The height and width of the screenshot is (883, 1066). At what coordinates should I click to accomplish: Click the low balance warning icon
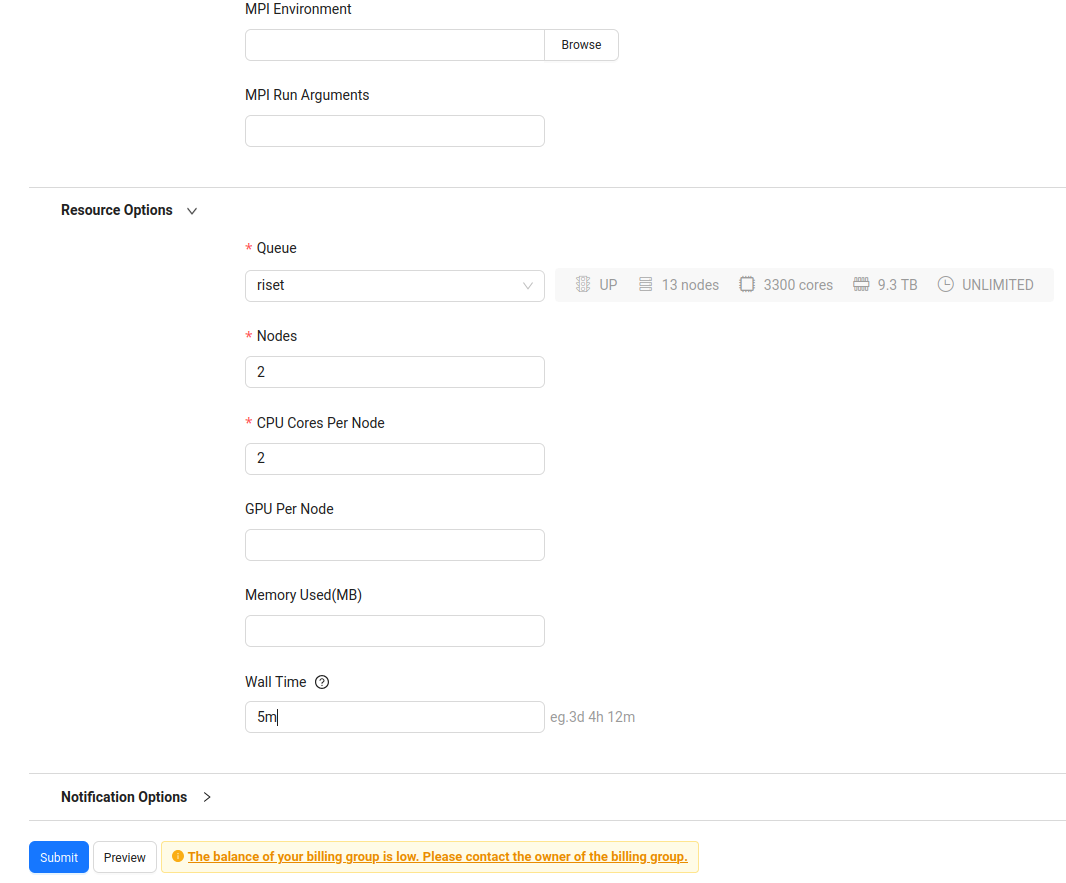[178, 857]
